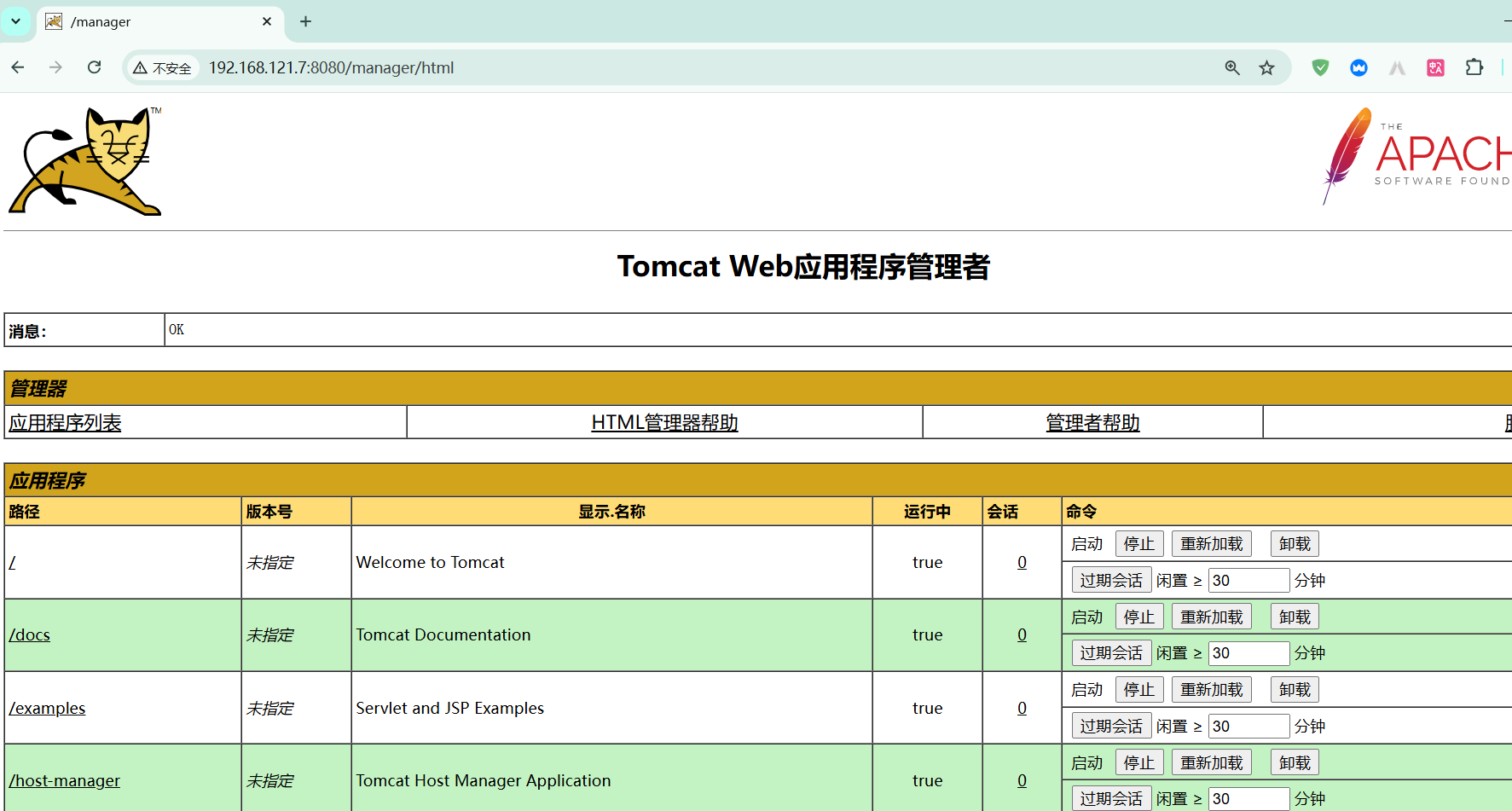Open a new browser tab
1512x811 pixels.
pos(305,21)
